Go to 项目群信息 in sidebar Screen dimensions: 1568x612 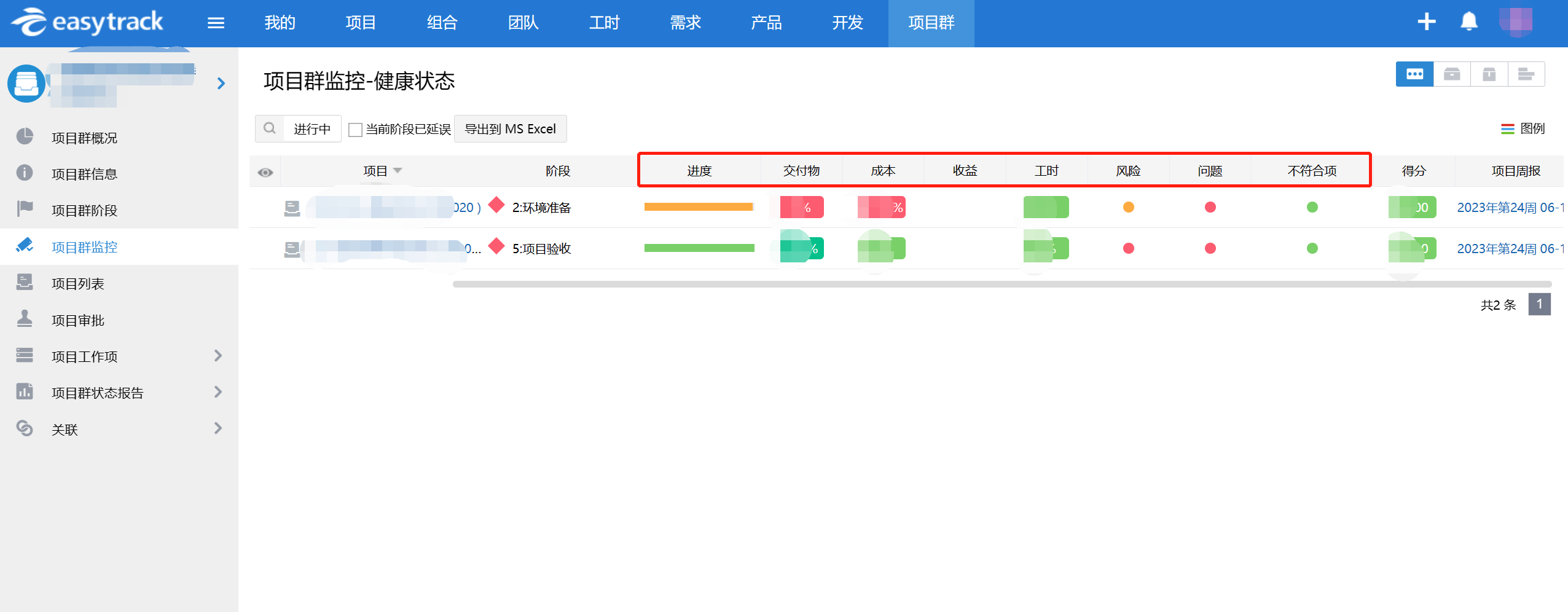[84, 174]
